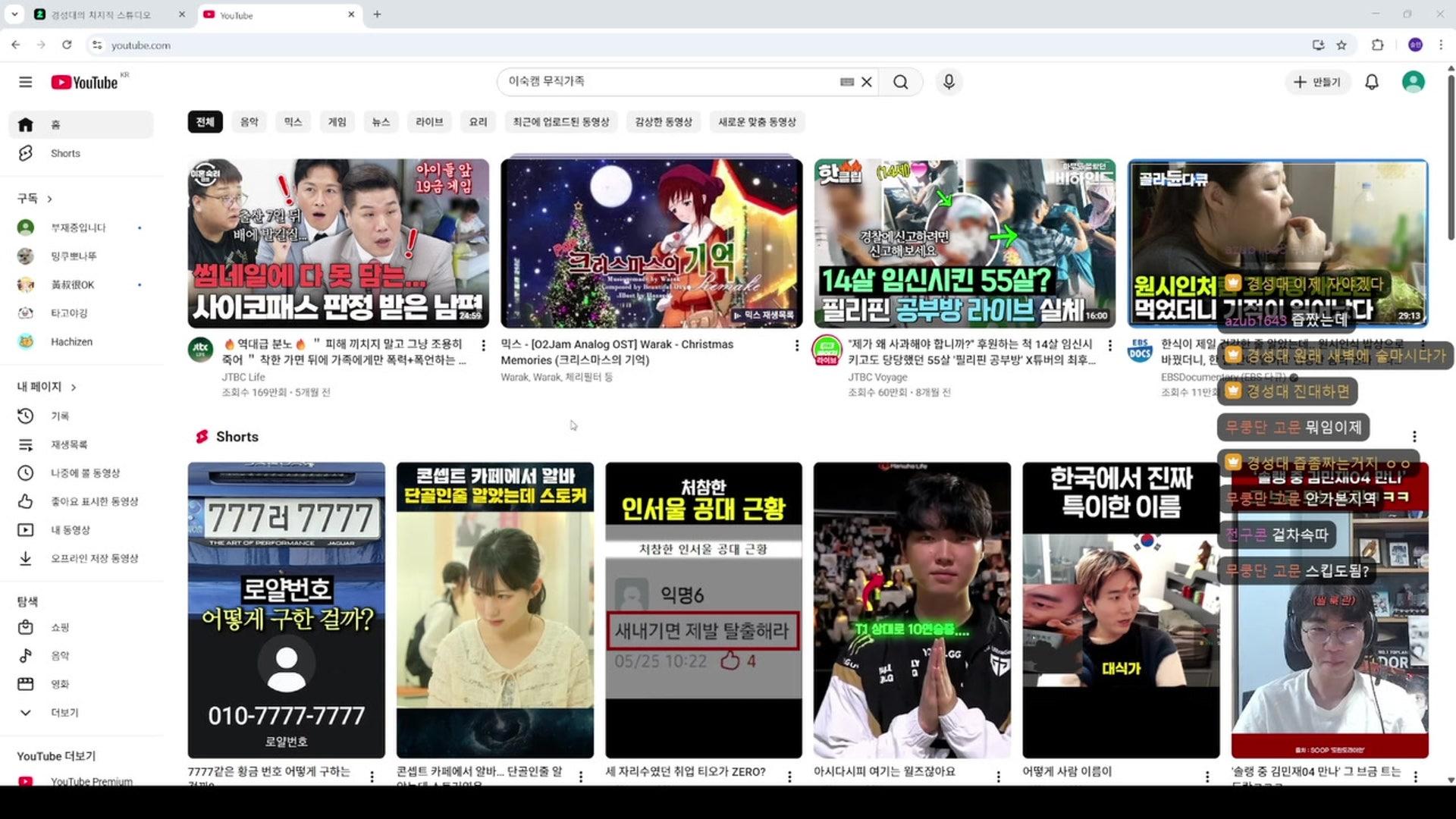Image resolution: width=1456 pixels, height=819 pixels.
Task: Open YouTube Premium from the sidebar
Action: (90, 781)
